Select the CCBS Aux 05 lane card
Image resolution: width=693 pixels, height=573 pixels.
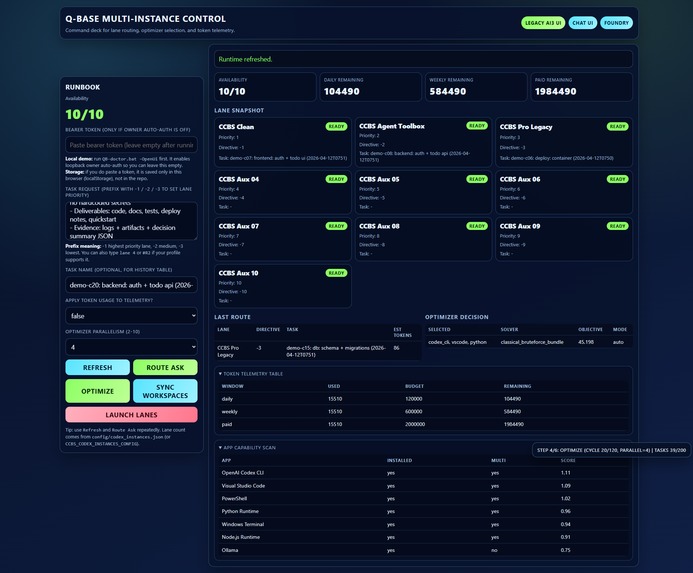pos(423,192)
